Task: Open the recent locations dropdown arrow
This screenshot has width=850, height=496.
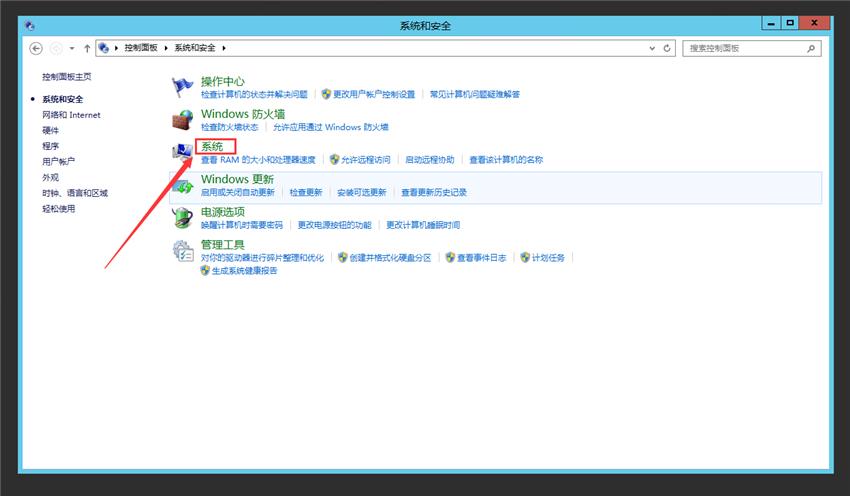Action: [x=72, y=48]
